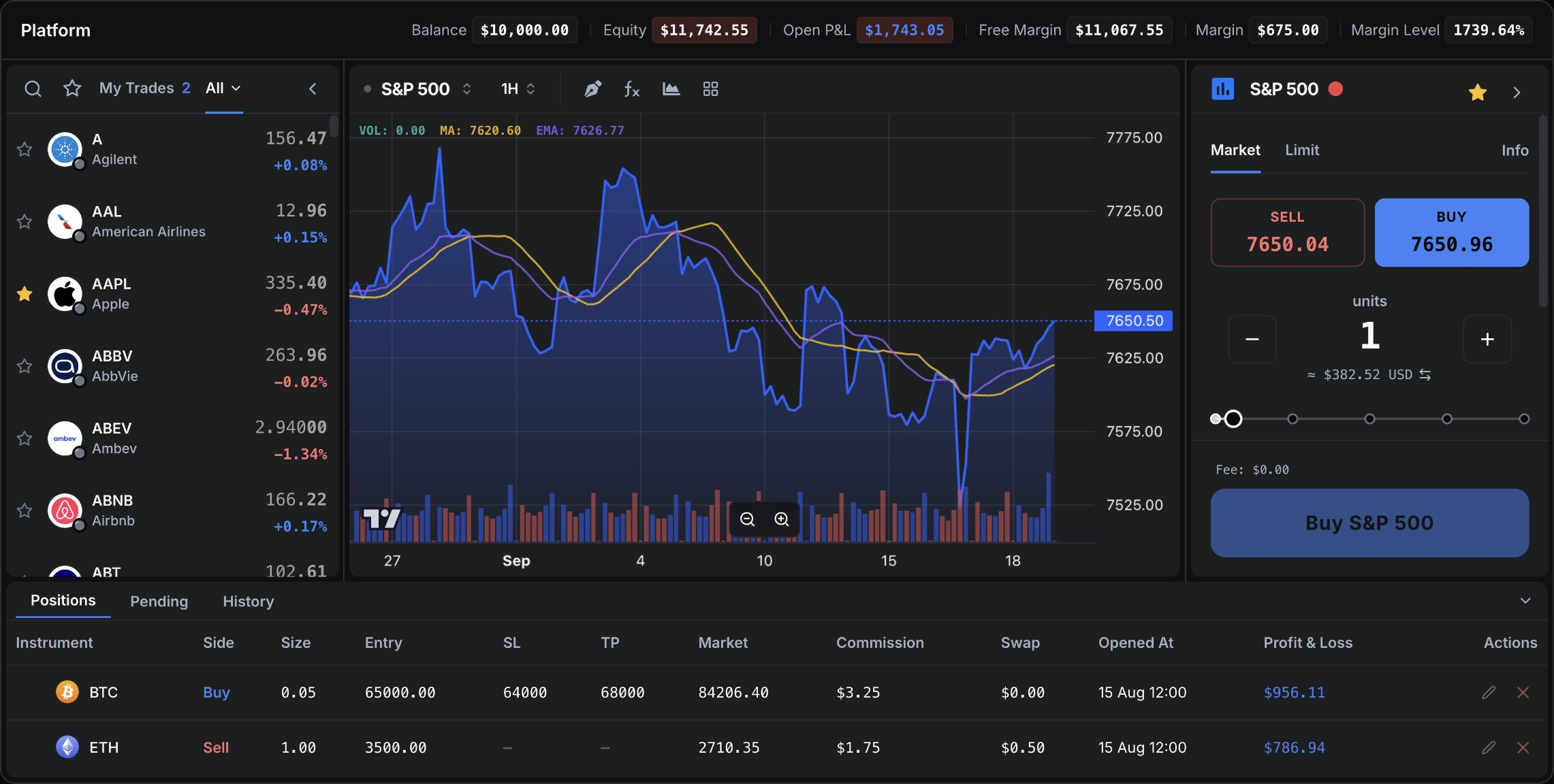Change the 1H timeframe dropdown
1554x784 pixels.
click(518, 89)
